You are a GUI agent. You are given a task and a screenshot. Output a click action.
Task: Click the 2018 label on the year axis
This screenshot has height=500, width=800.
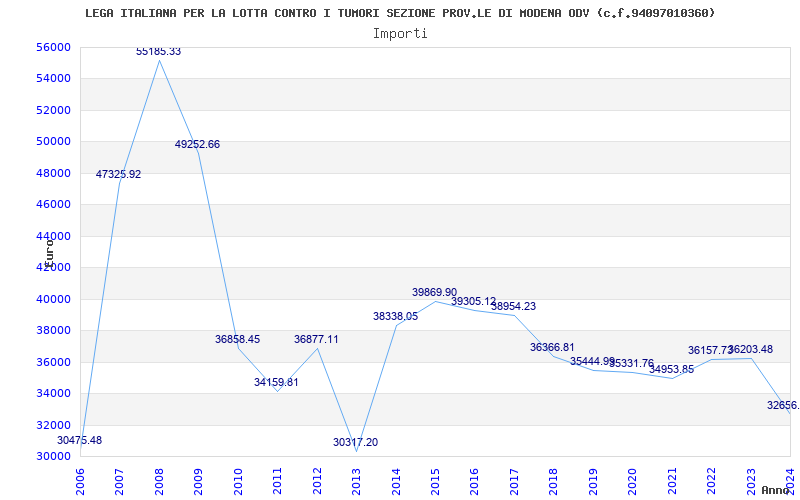tap(554, 482)
